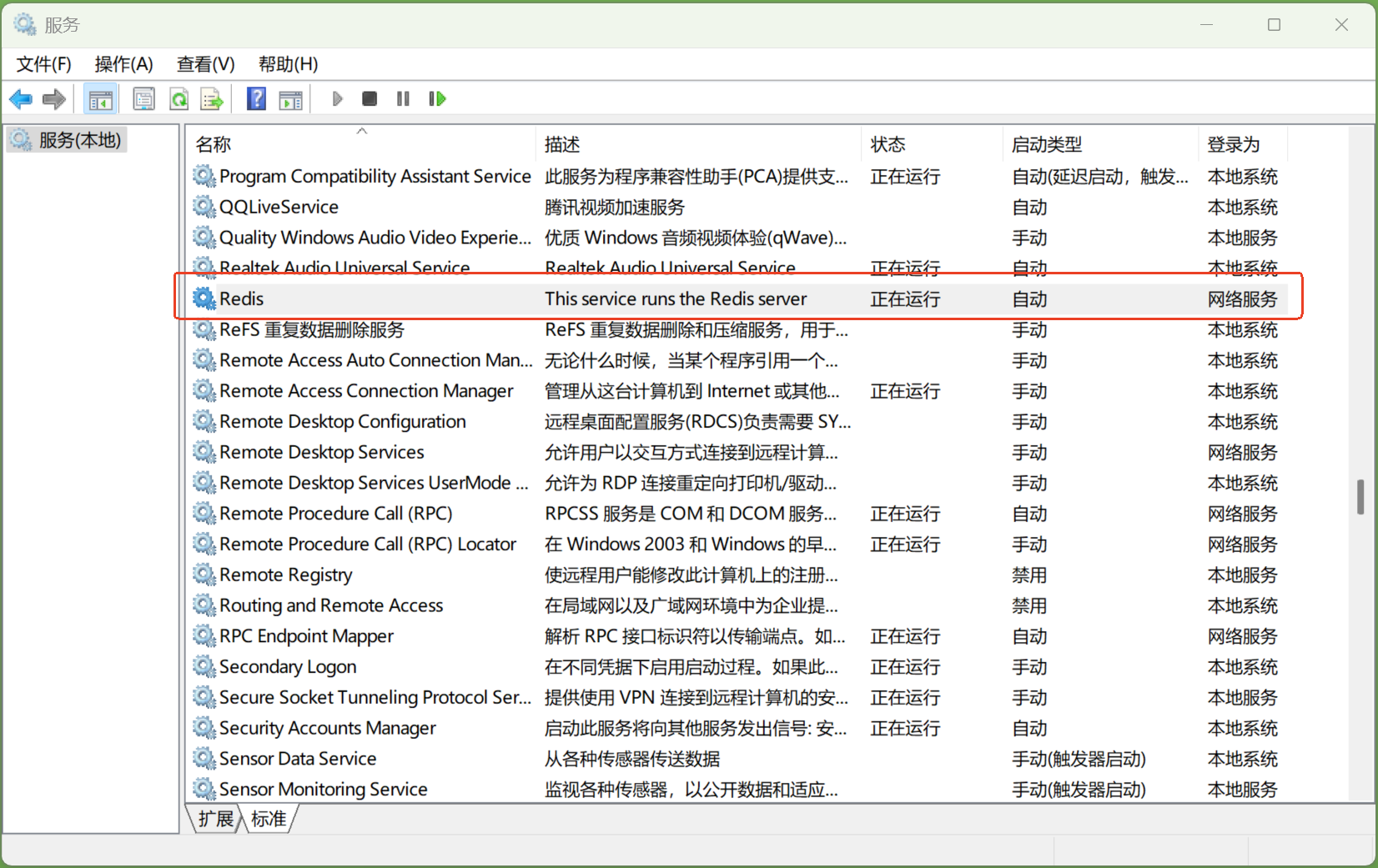Switch to the 扩展 tab
Screen dimensions: 1378x868
[216, 819]
